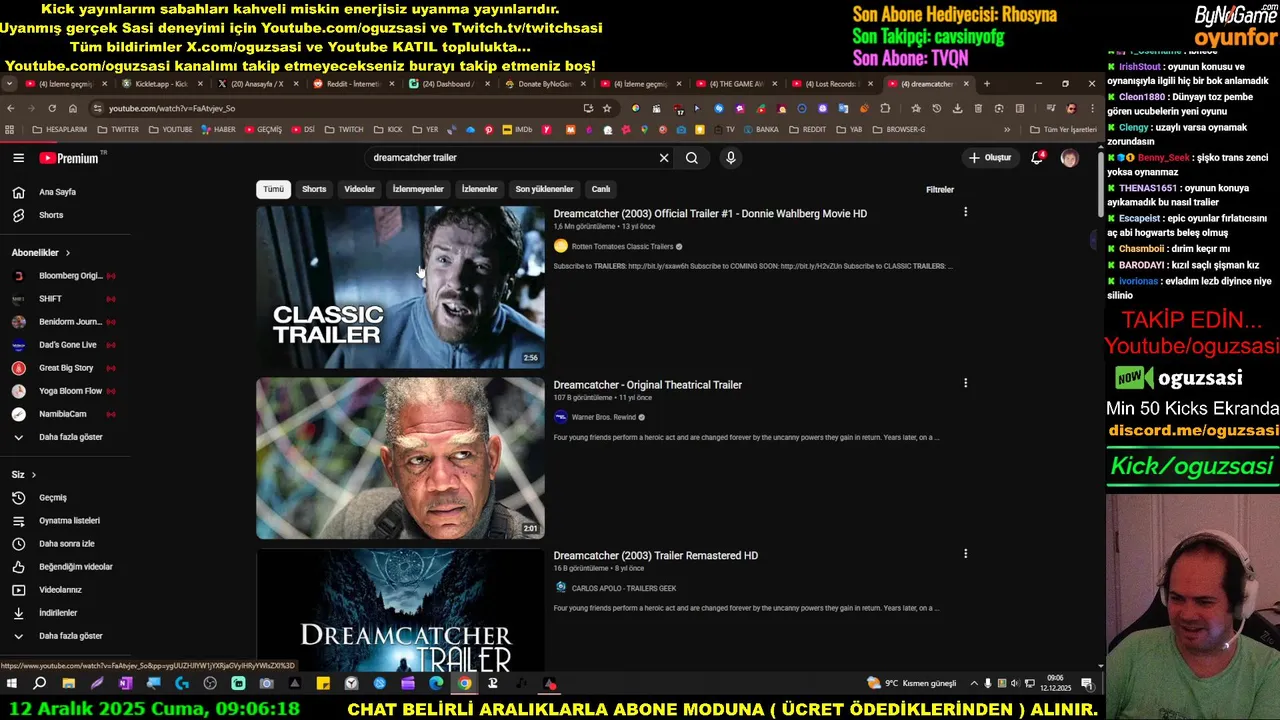Open Windows Start menu
The image size is (1280, 720).
(x=12, y=684)
